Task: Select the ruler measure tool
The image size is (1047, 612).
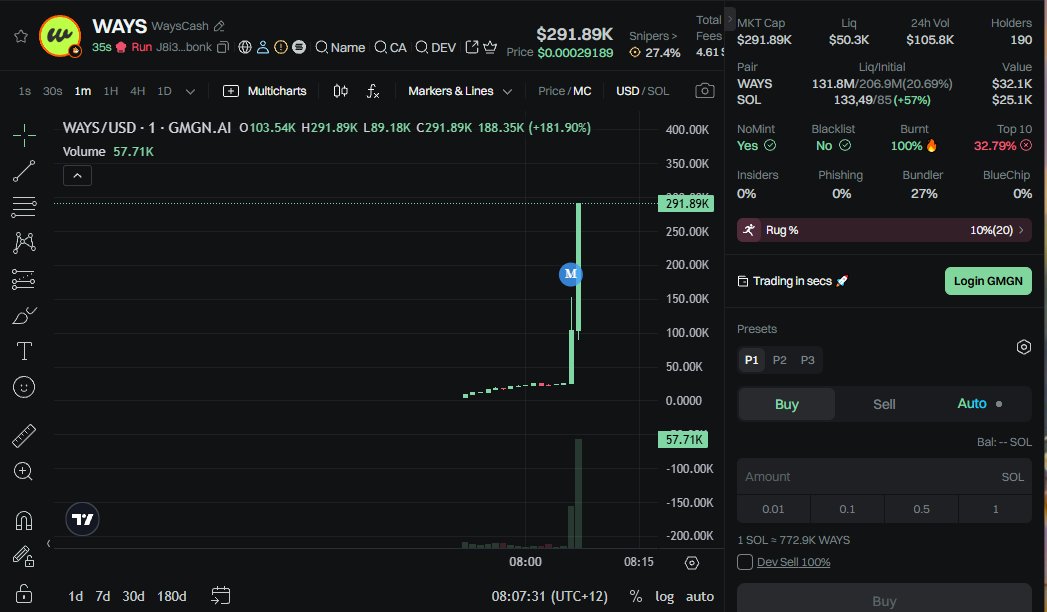Action: pyautogui.click(x=24, y=436)
